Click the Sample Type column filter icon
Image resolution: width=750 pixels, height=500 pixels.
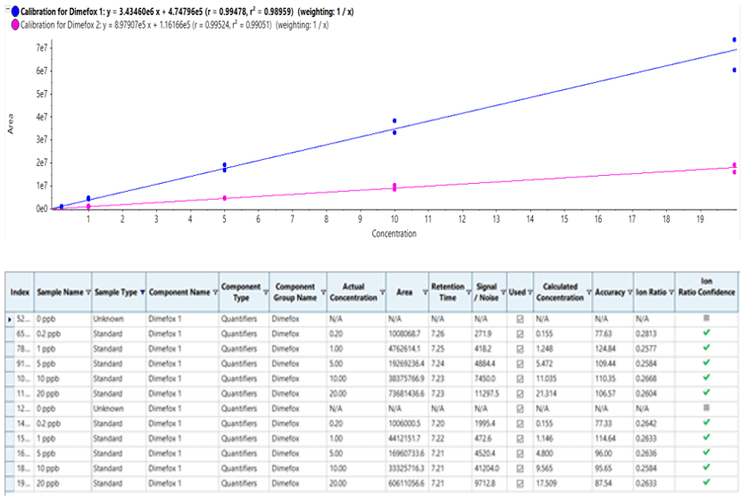click(142, 292)
